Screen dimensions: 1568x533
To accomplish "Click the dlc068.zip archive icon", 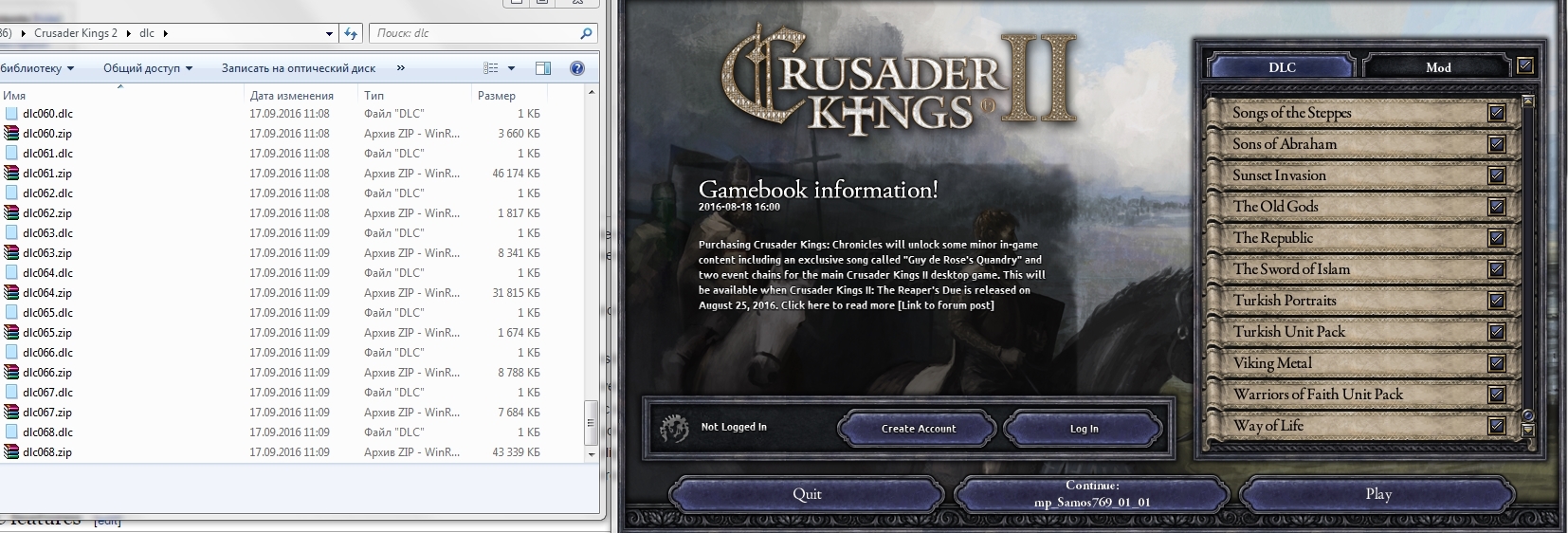I will [x=11, y=452].
